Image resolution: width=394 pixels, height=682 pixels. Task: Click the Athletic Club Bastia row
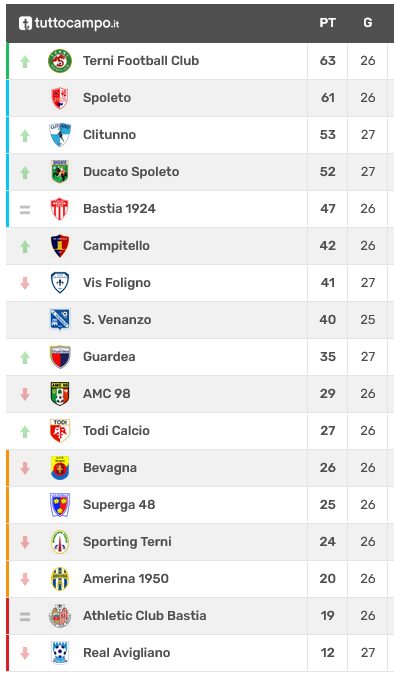(200, 616)
